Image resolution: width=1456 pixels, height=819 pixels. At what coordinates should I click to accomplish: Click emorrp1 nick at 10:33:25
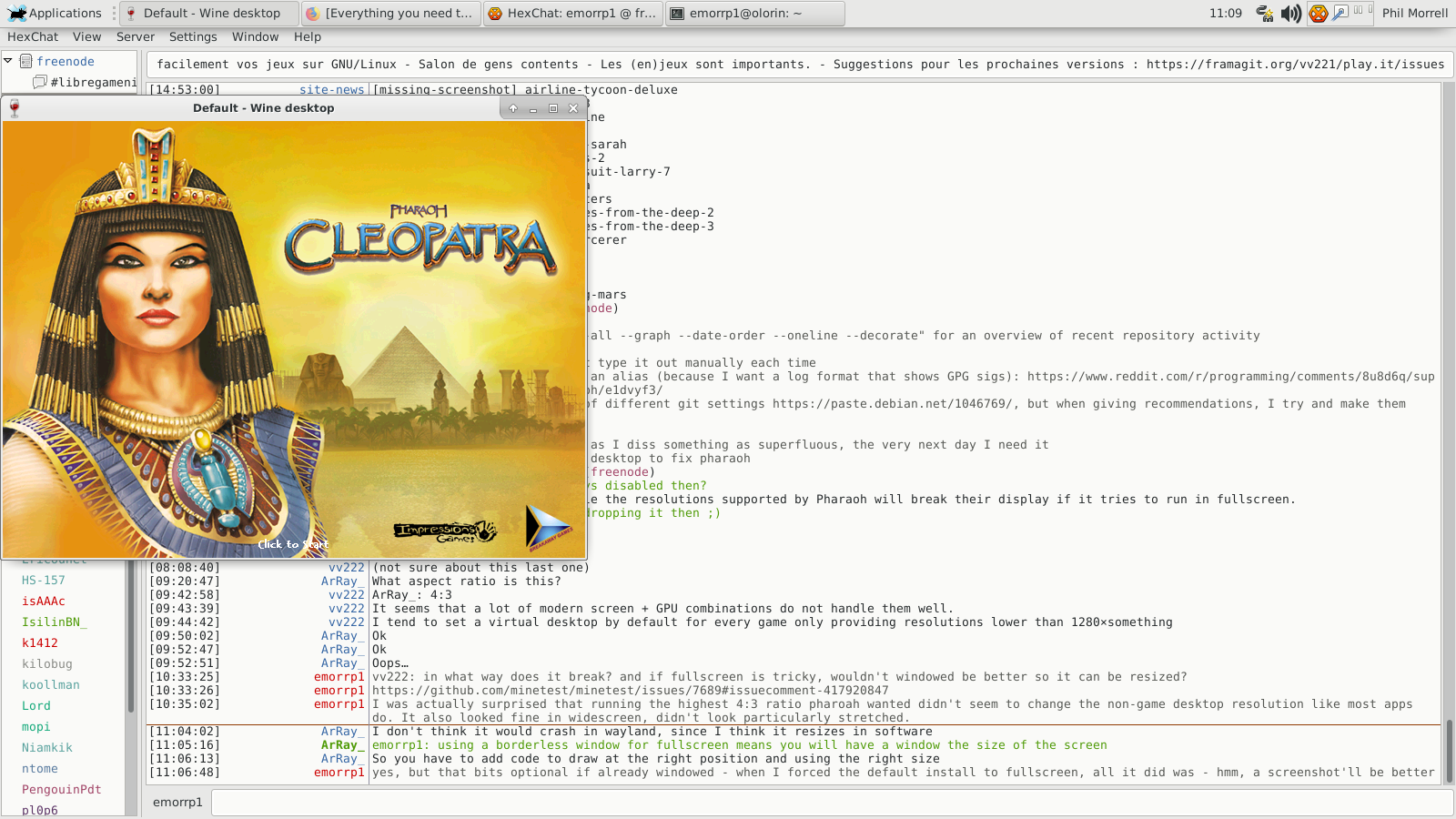(339, 677)
